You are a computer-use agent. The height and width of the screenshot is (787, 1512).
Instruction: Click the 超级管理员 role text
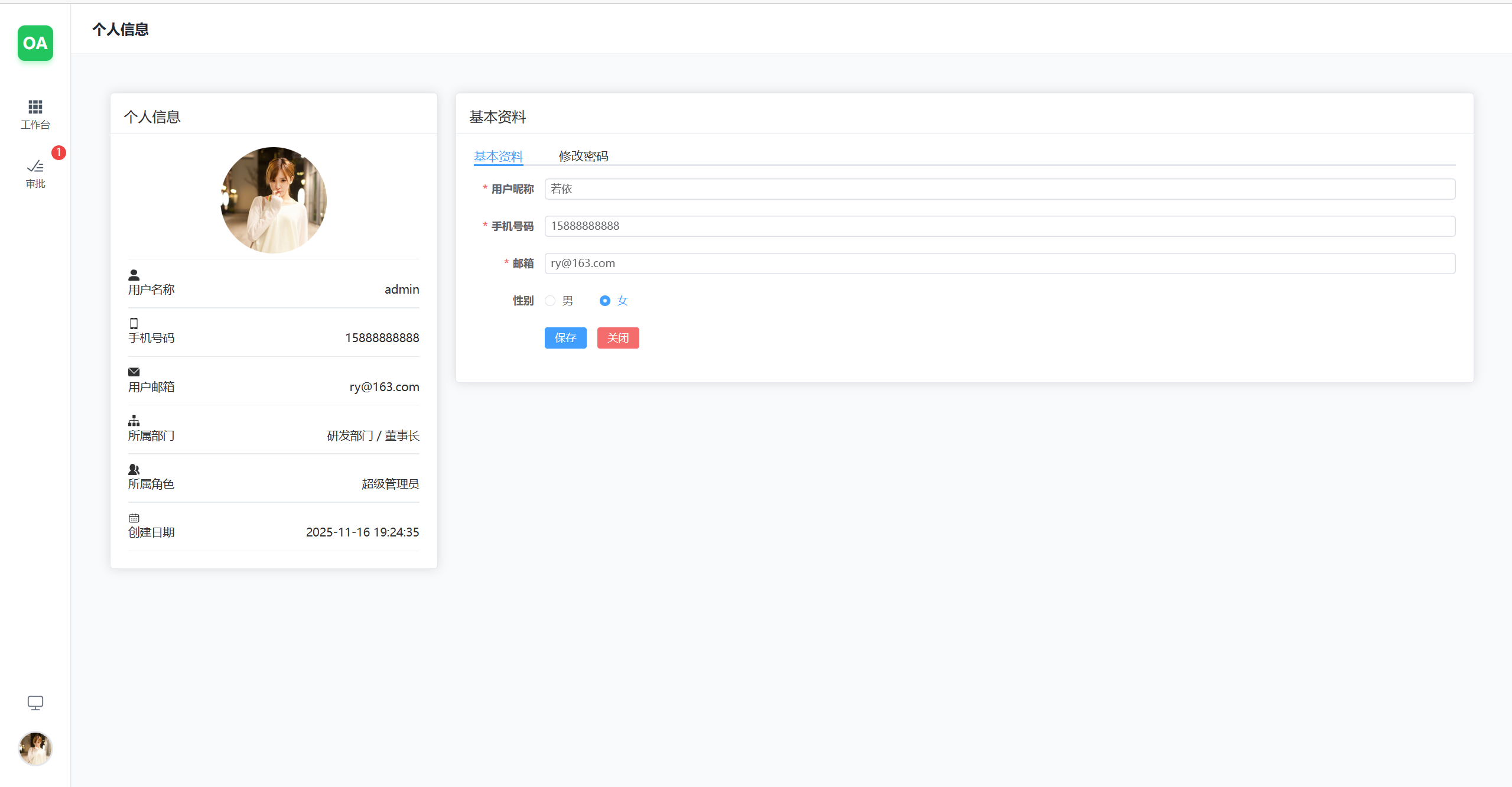[x=391, y=484]
